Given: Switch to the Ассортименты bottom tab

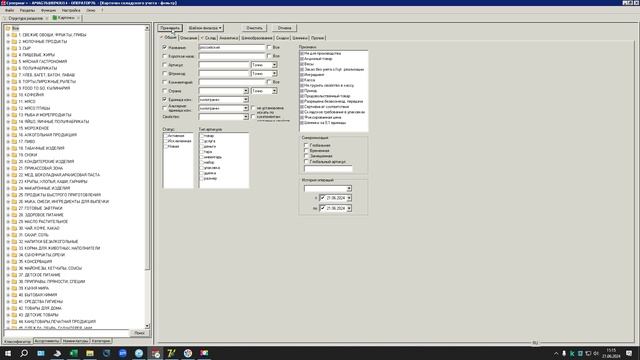Looking at the screenshot, I should pyautogui.click(x=47, y=341).
